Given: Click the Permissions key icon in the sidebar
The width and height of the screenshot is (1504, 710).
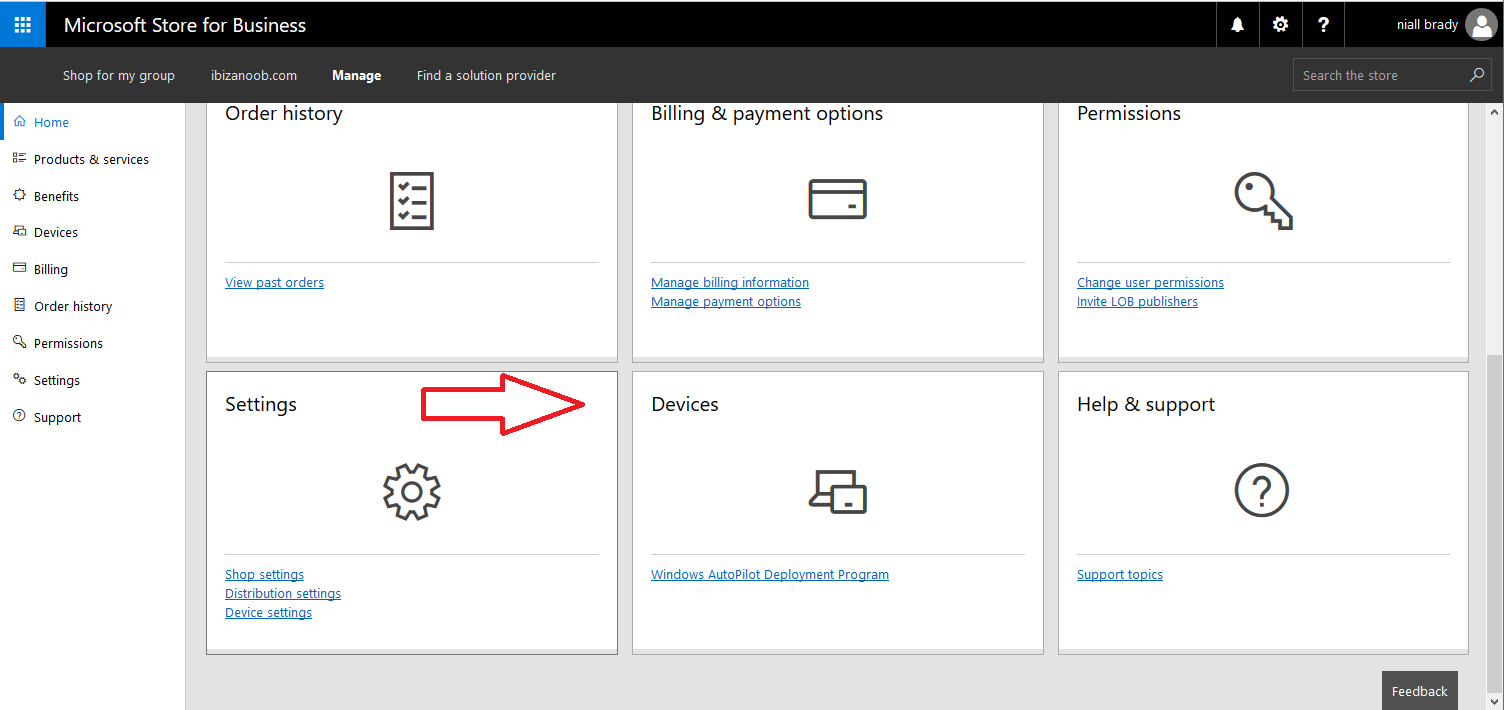Looking at the screenshot, I should [x=20, y=342].
